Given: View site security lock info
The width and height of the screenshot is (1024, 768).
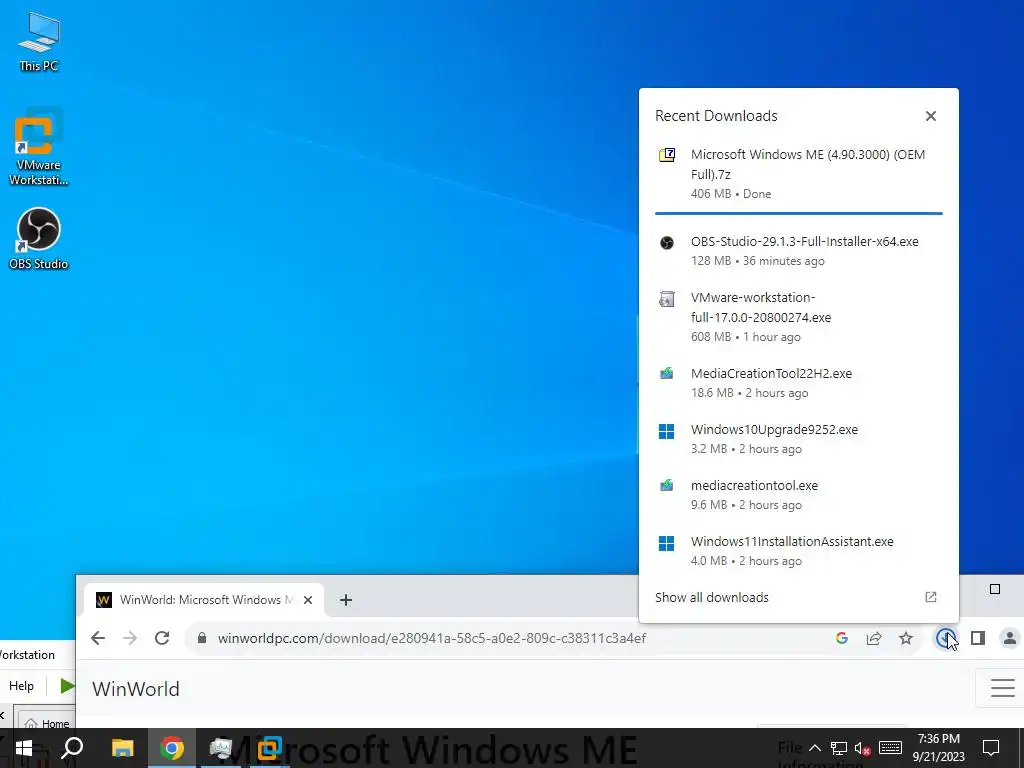Looking at the screenshot, I should 202,638.
